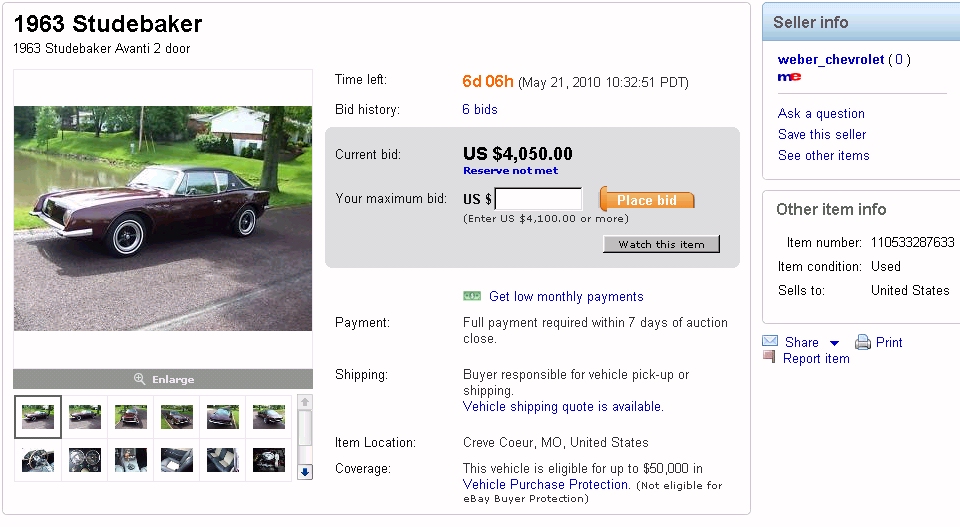Select the engine bay thumbnail
960x527 pixels.
[x=269, y=459]
